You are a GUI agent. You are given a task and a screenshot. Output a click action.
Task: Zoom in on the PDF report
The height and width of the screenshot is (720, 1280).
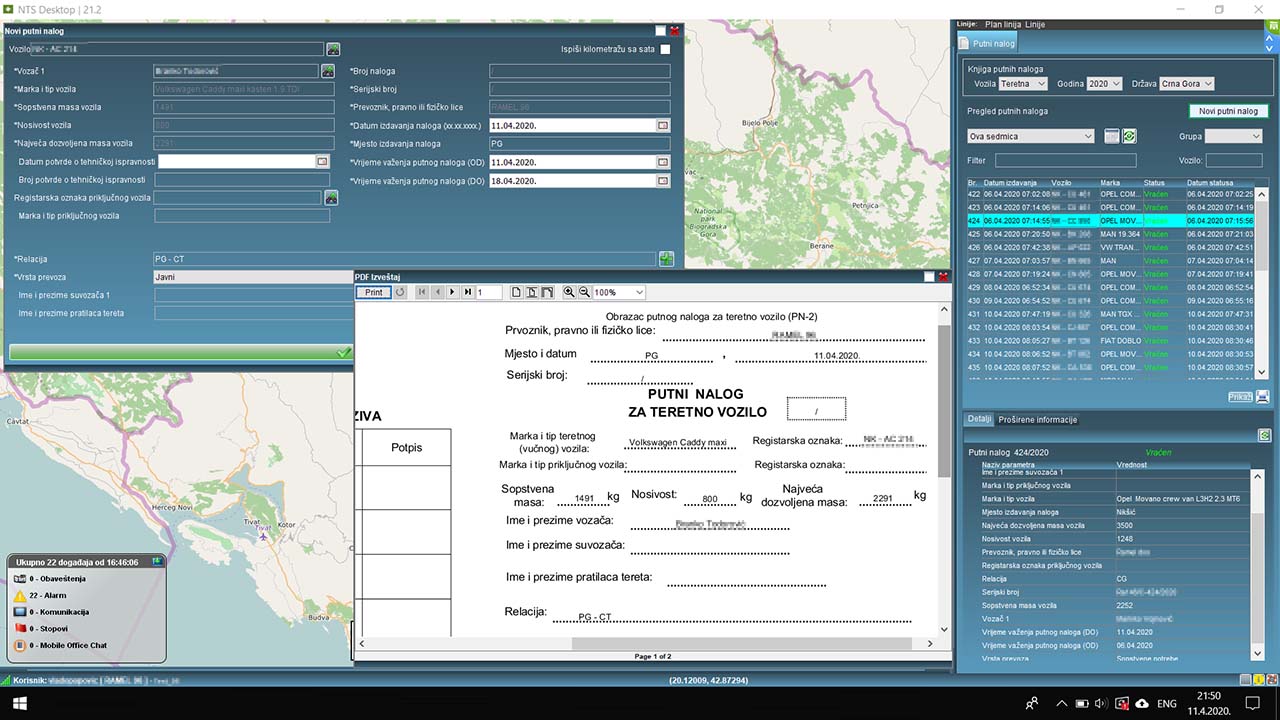569,292
